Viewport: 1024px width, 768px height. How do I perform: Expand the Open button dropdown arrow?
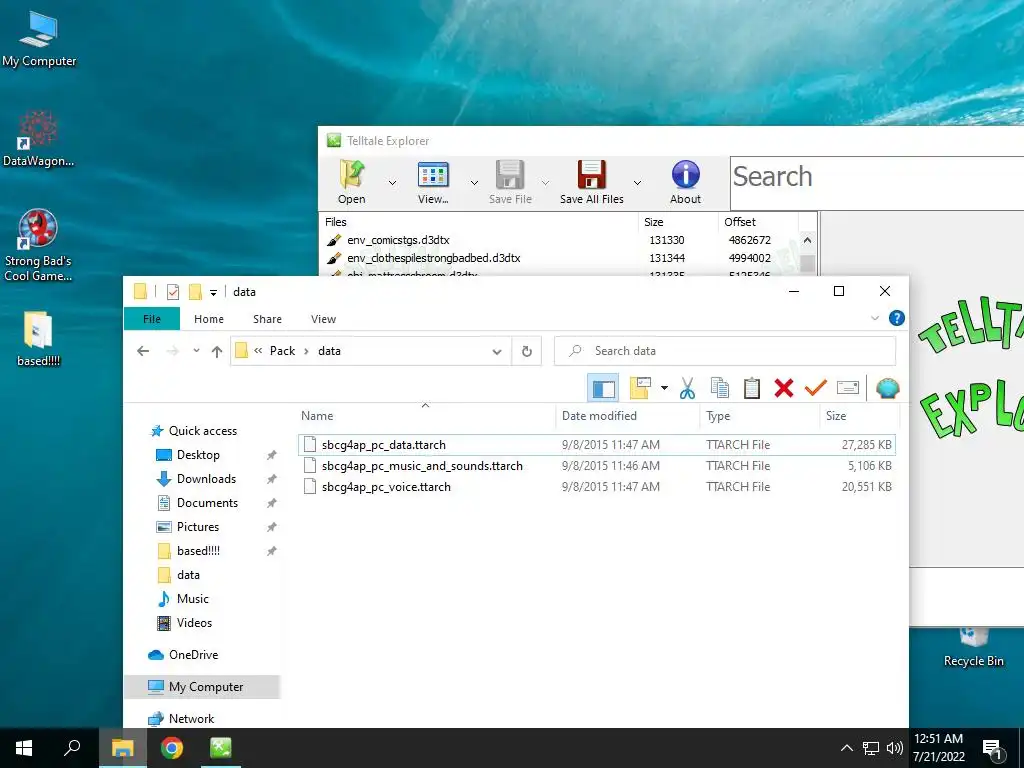click(392, 183)
